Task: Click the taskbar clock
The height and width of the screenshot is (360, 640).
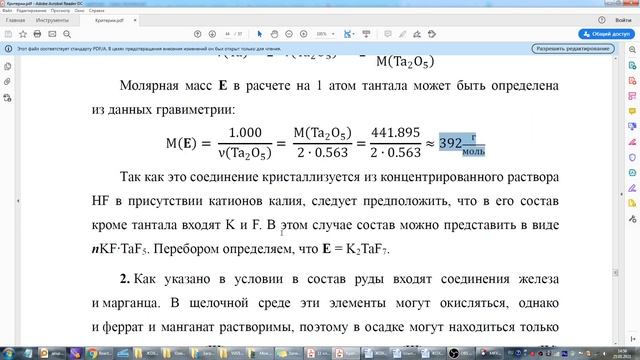Action: tap(622, 353)
